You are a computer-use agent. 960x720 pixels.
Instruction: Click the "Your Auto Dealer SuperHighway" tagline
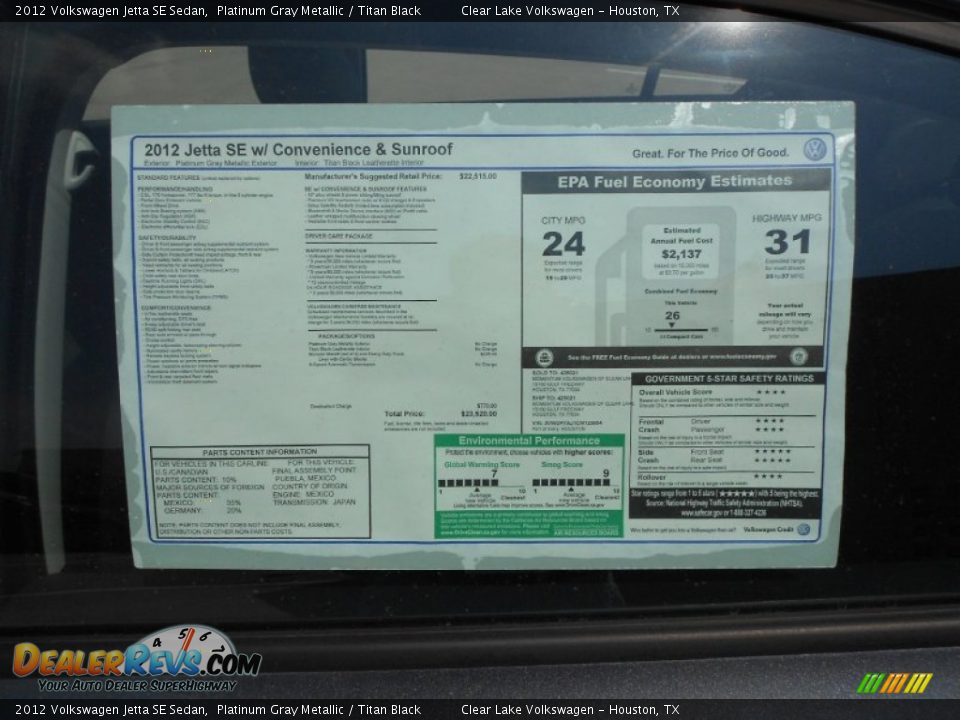click(137, 686)
